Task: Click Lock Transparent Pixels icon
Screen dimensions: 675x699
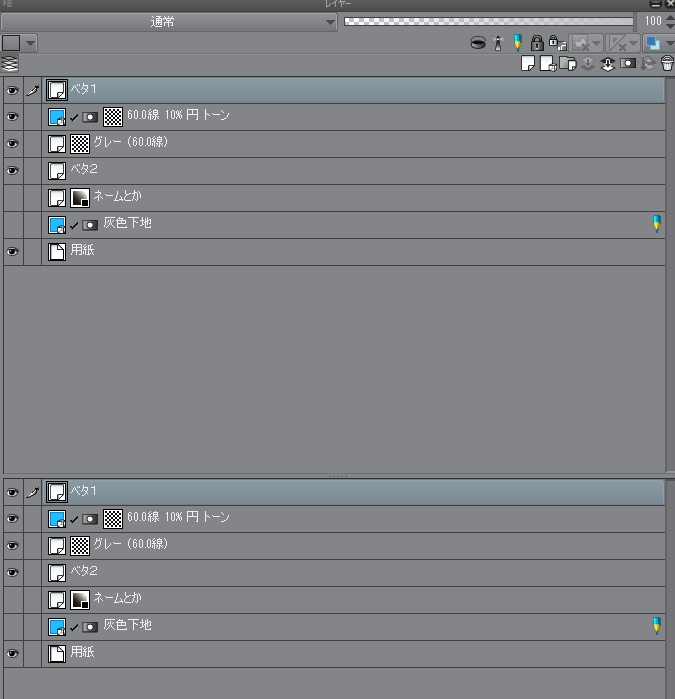Action: (x=557, y=43)
